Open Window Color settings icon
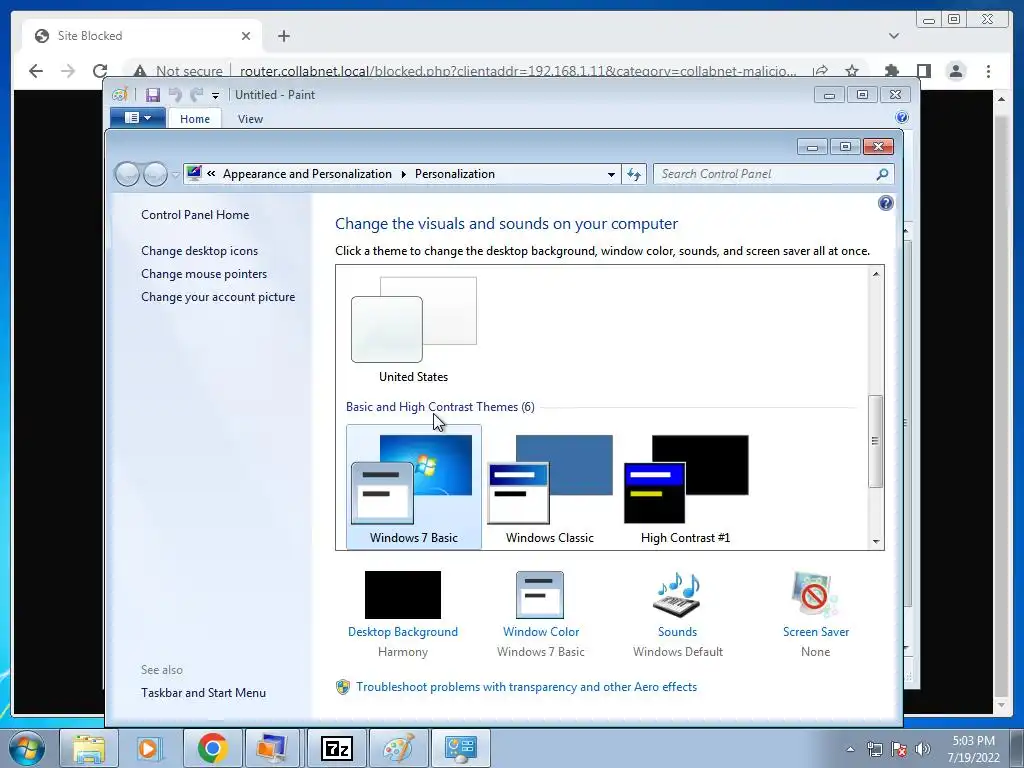Screen dimensions: 1024x768 [540, 594]
